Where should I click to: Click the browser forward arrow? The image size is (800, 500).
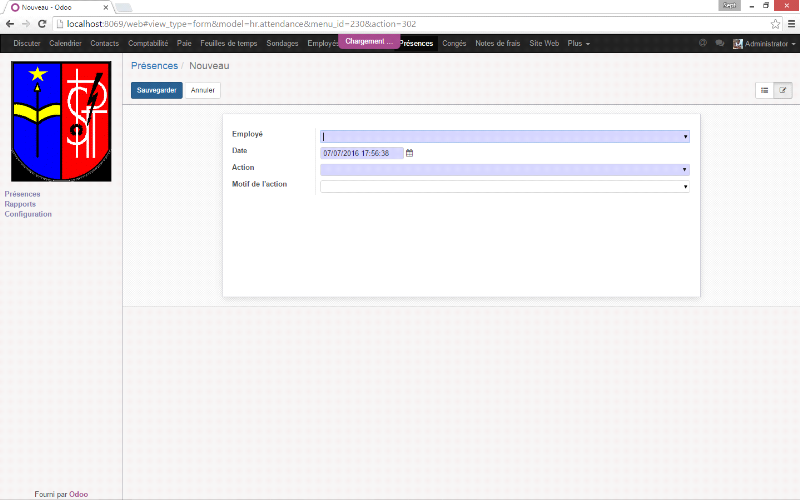click(26, 24)
